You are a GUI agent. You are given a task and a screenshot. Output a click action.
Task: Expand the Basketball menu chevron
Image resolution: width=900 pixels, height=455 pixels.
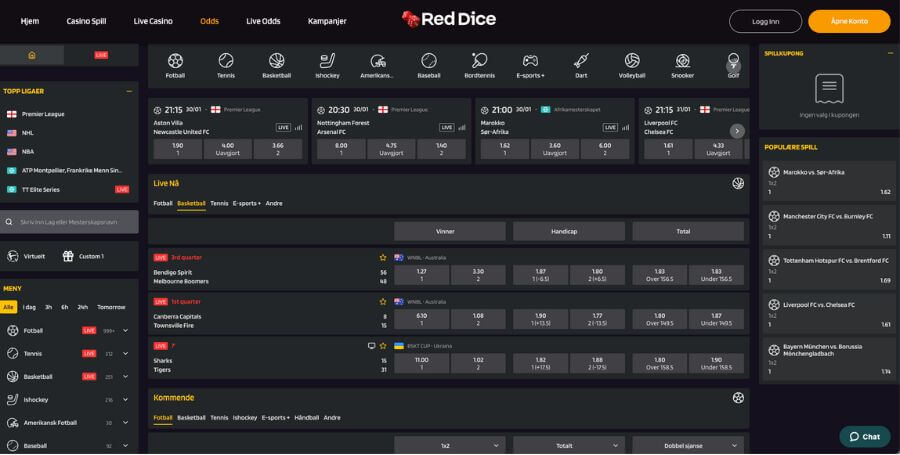[x=126, y=377]
